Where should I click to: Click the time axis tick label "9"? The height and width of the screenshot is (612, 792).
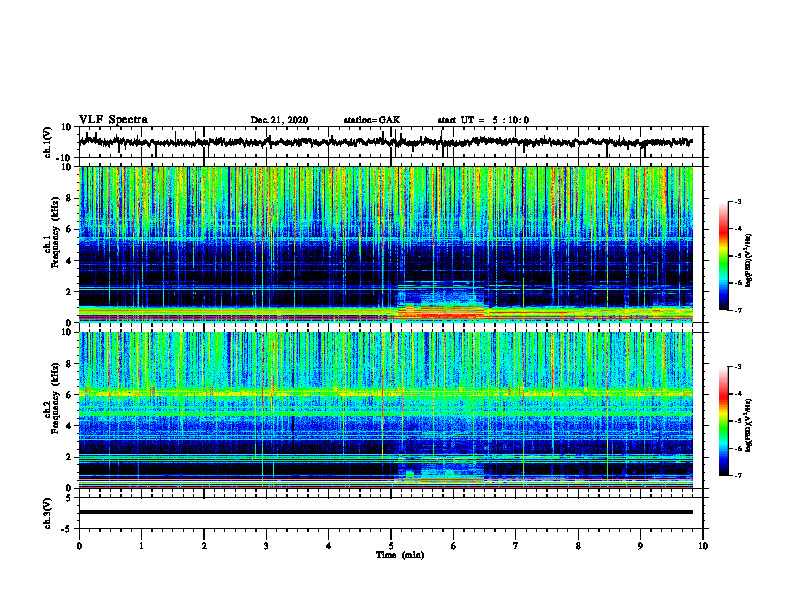(640, 546)
